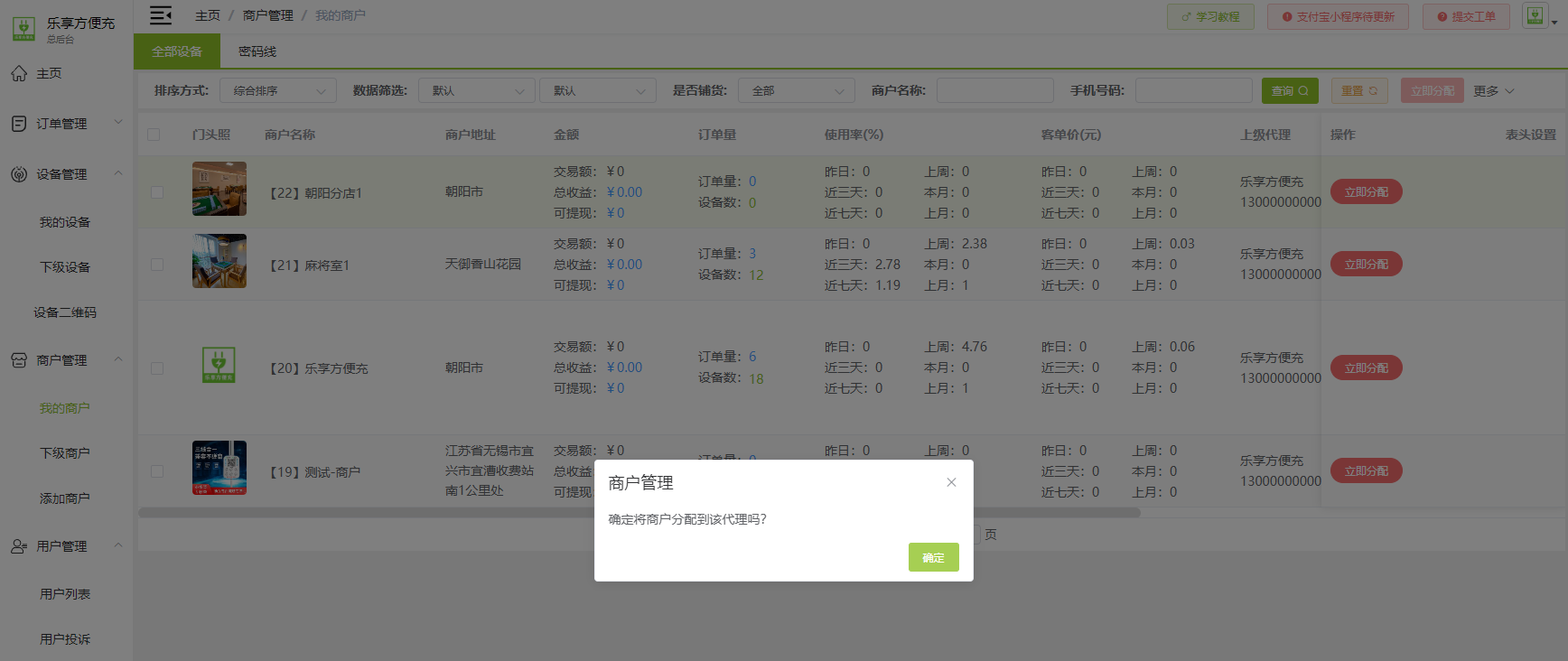Open the 主页 home icon in the sidebar
The width and height of the screenshot is (1568, 661).
tap(19, 73)
